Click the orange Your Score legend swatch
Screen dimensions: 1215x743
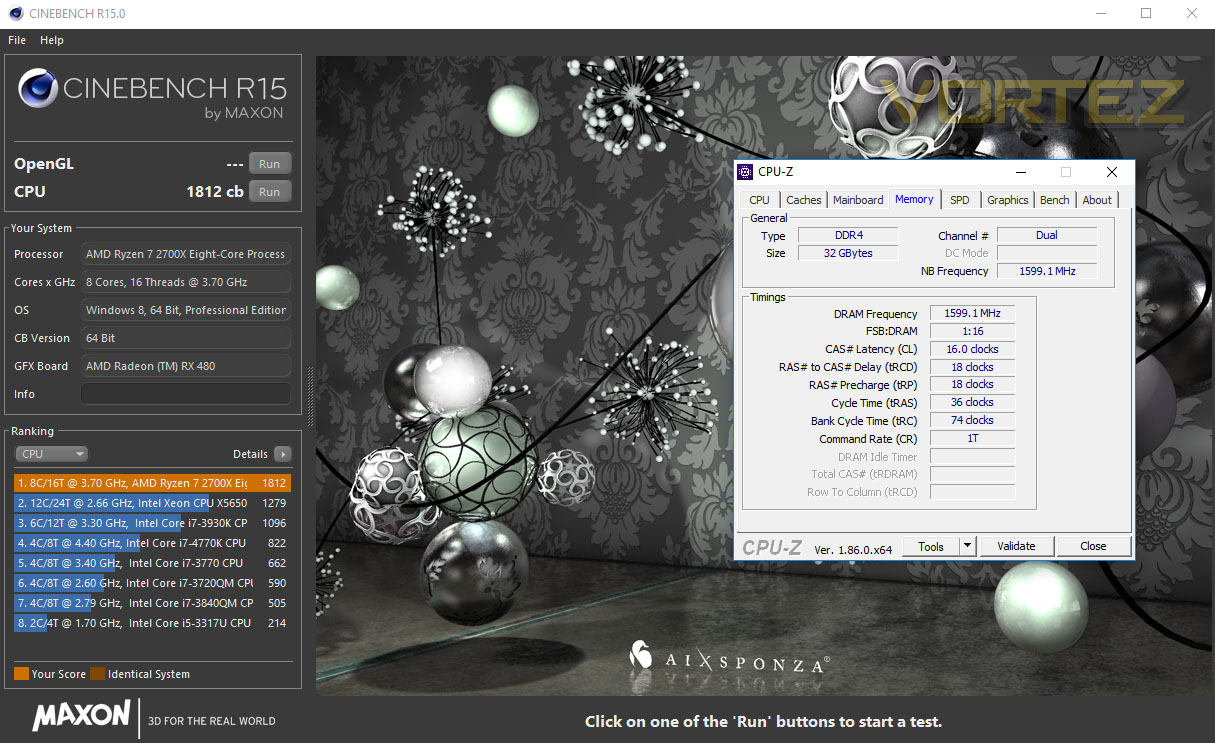[20, 674]
